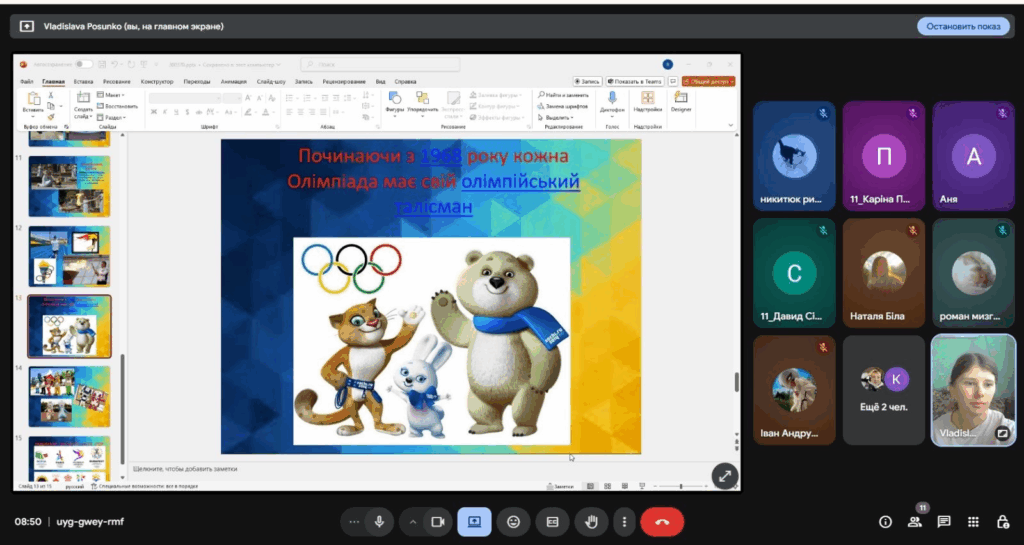Switch to slide sorter view icon
The width and height of the screenshot is (1024, 545).
point(607,486)
